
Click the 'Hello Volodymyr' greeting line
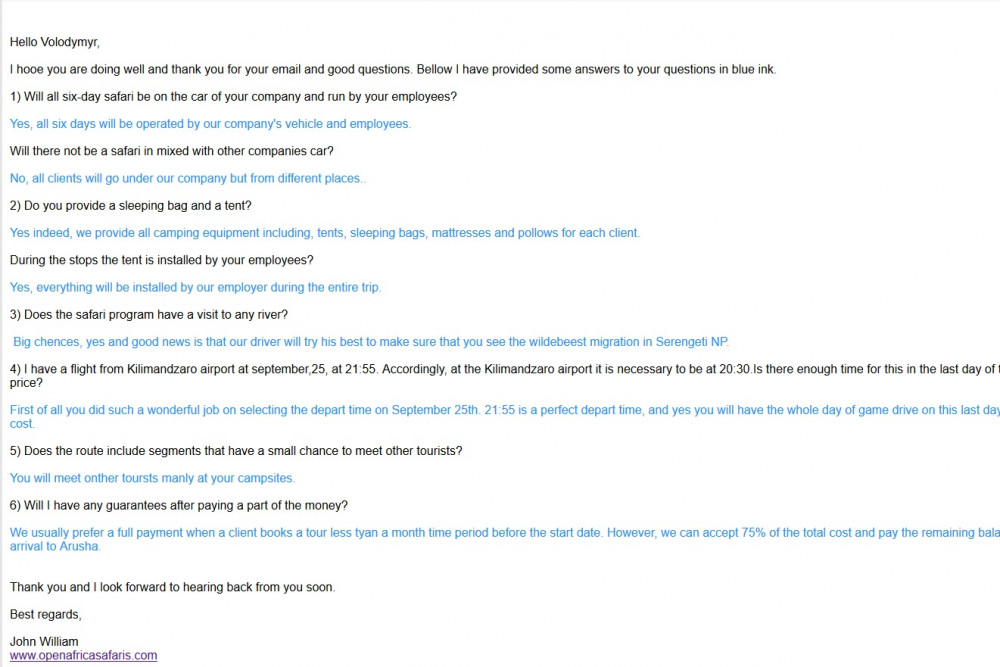coord(55,42)
